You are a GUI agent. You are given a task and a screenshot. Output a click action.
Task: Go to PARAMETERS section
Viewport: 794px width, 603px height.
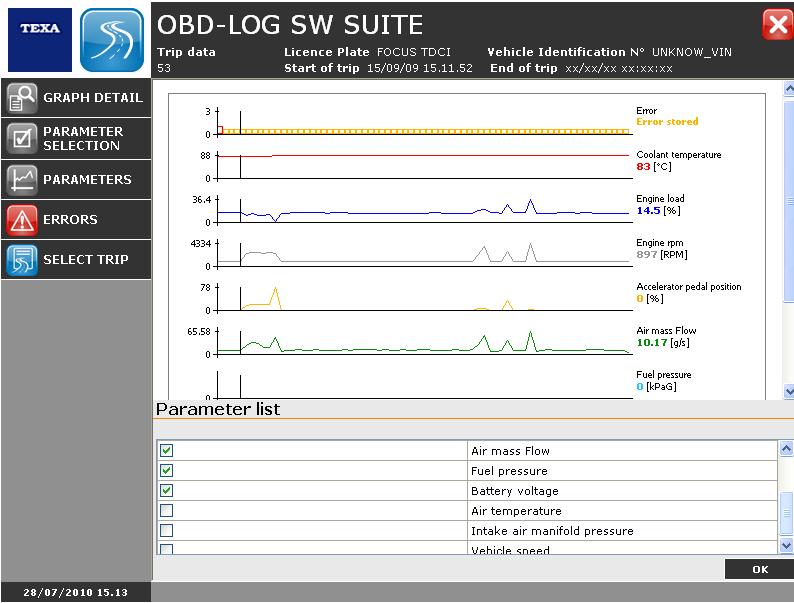pyautogui.click(x=76, y=180)
